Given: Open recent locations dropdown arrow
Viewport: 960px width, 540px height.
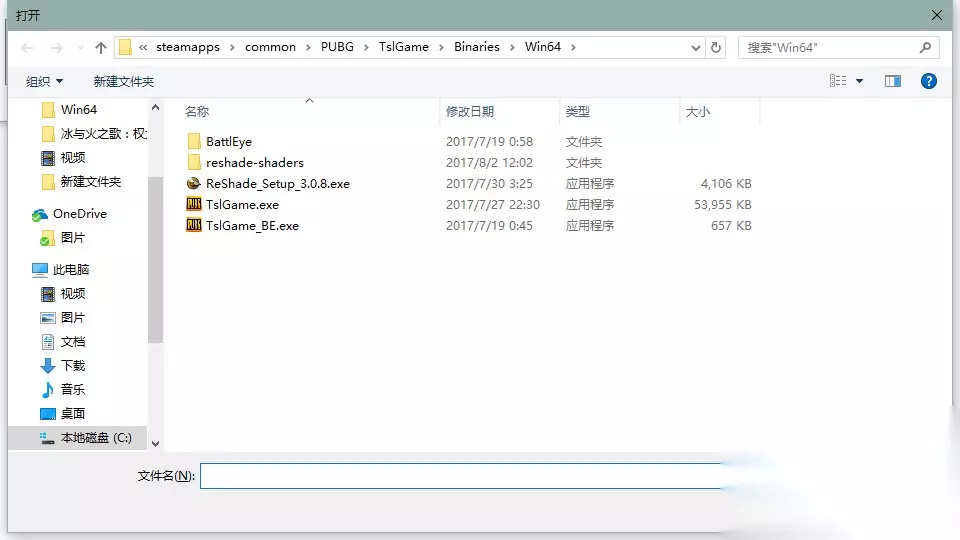Looking at the screenshot, I should click(80, 48).
